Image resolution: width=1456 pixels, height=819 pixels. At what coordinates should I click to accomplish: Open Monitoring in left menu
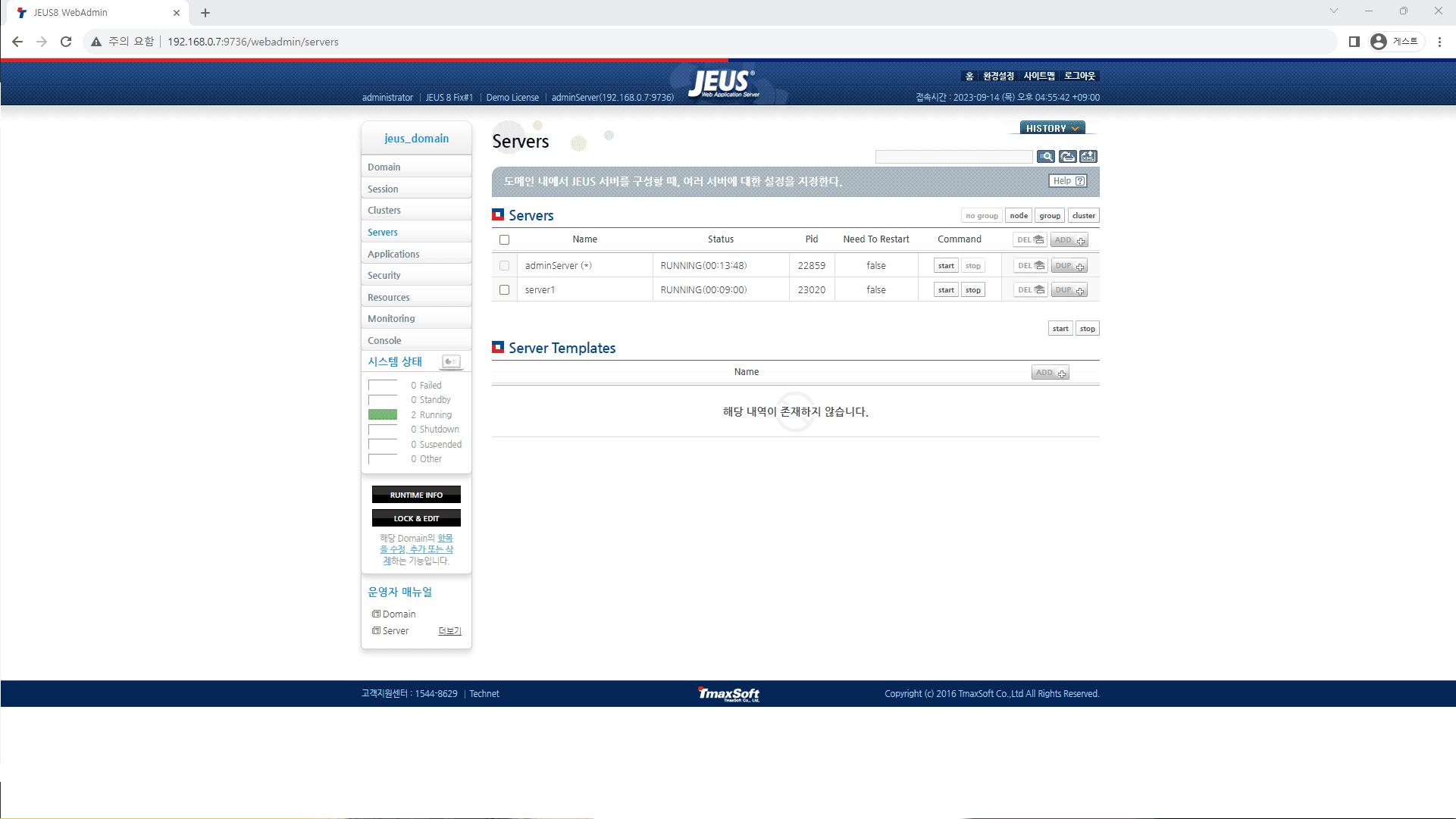[x=391, y=319]
